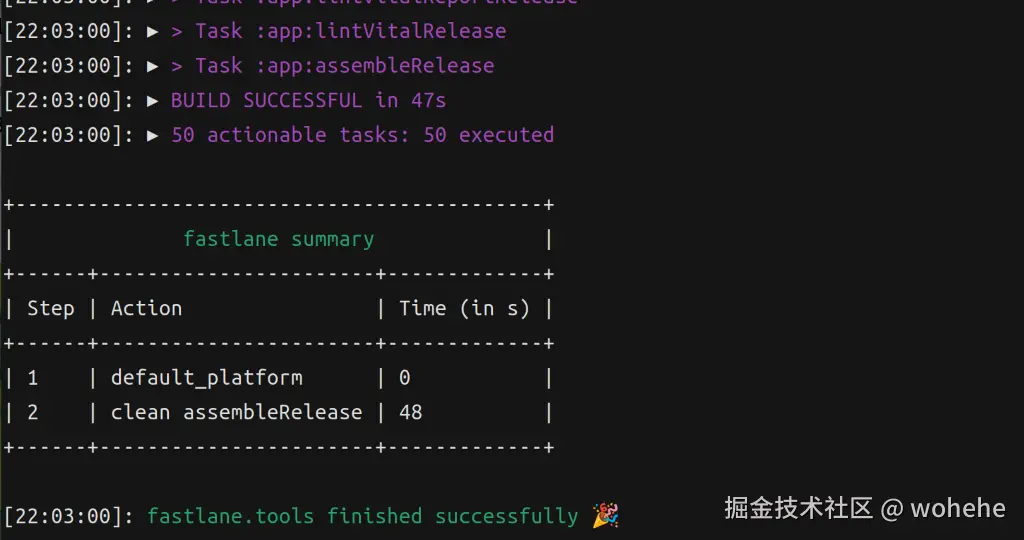Select the BUILD SUCCESSFUL in 47s text

pyautogui.click(x=308, y=100)
